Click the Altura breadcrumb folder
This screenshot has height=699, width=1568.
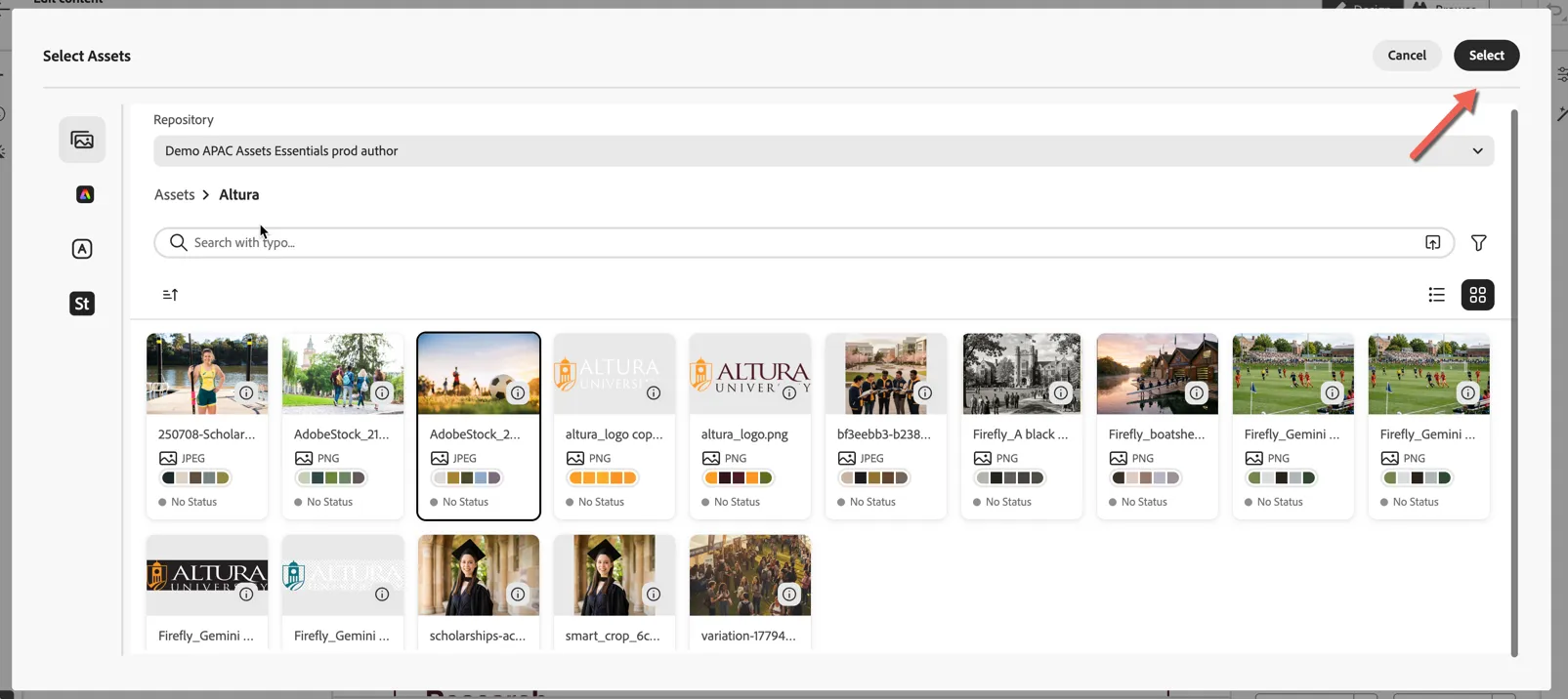point(239,194)
